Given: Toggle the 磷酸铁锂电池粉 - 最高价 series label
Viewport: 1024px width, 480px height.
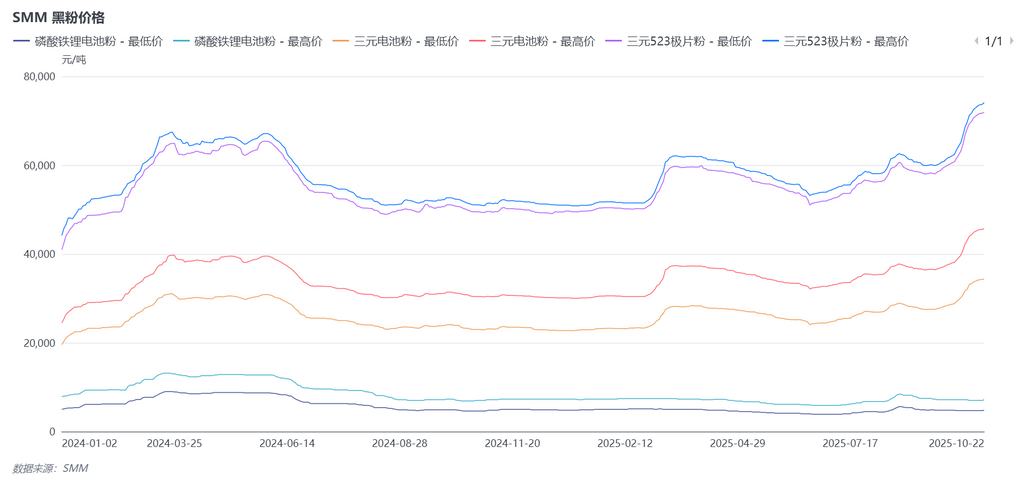Looking at the screenshot, I should tap(258, 41).
